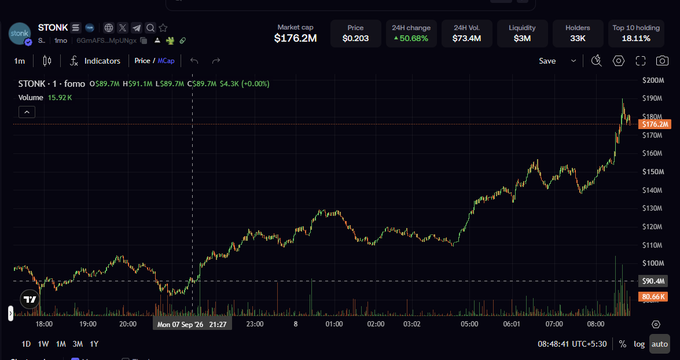Open the Telegram paper-plane icon

point(137,28)
